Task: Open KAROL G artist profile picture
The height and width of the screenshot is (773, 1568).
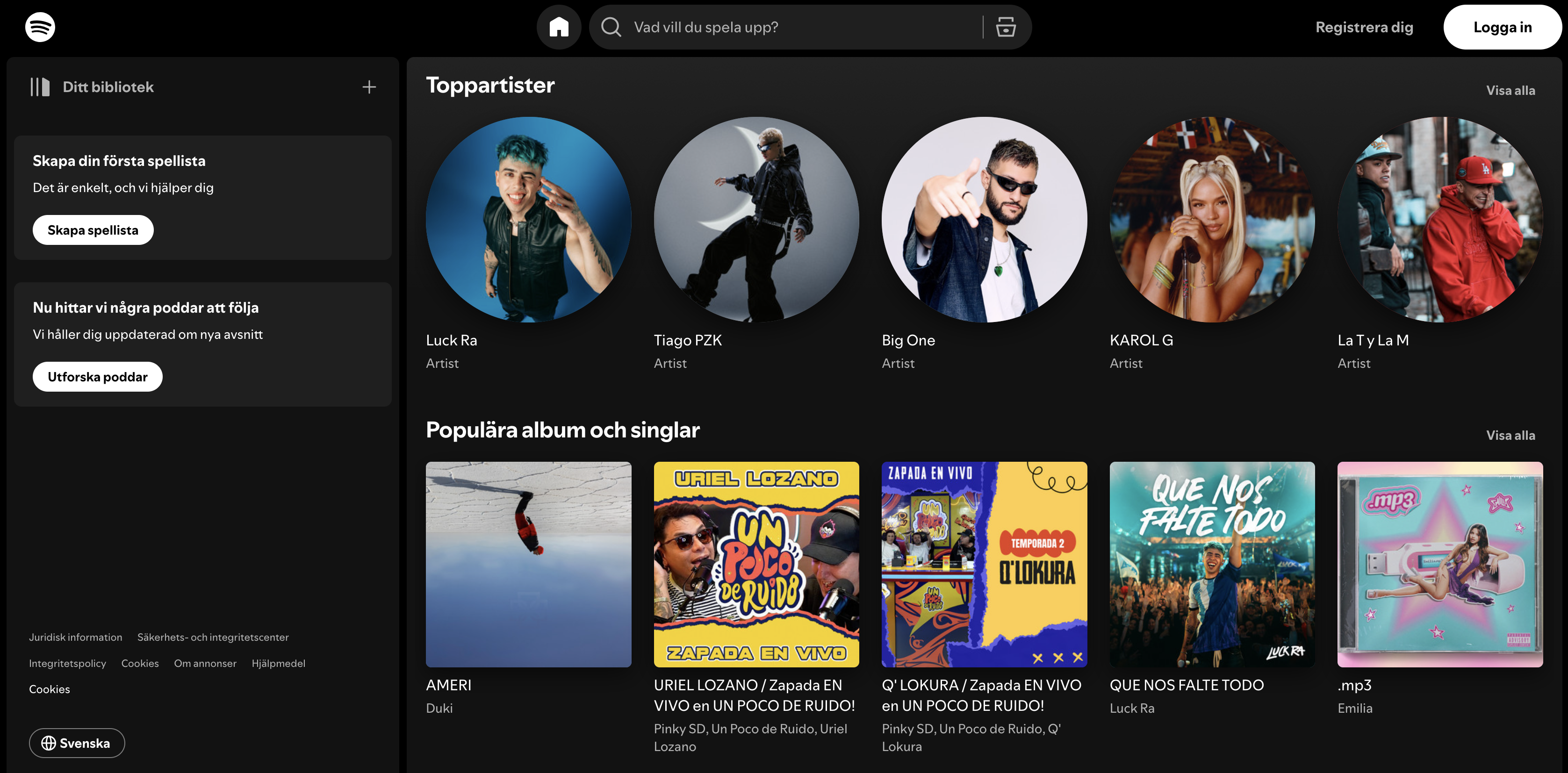Action: [1211, 219]
